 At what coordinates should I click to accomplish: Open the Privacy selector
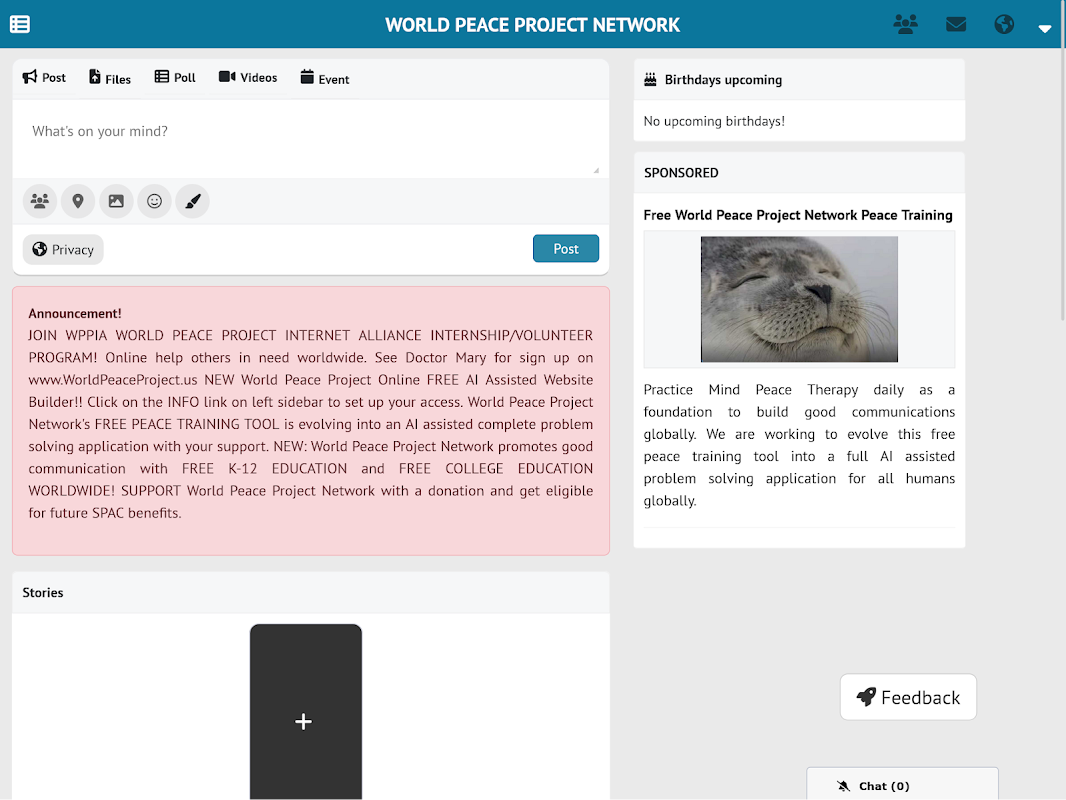click(63, 249)
